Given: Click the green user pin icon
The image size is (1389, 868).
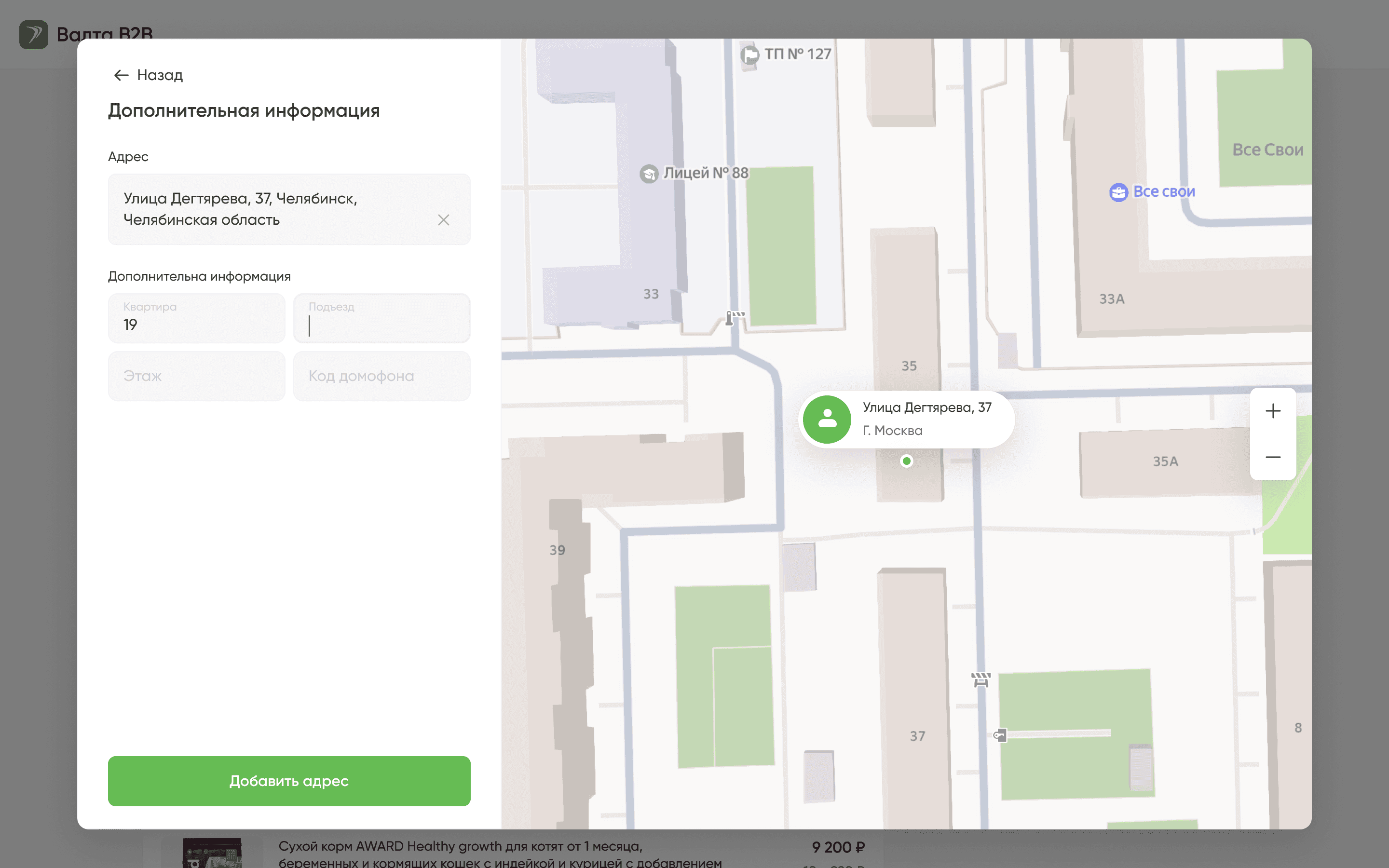Looking at the screenshot, I should tap(827, 419).
